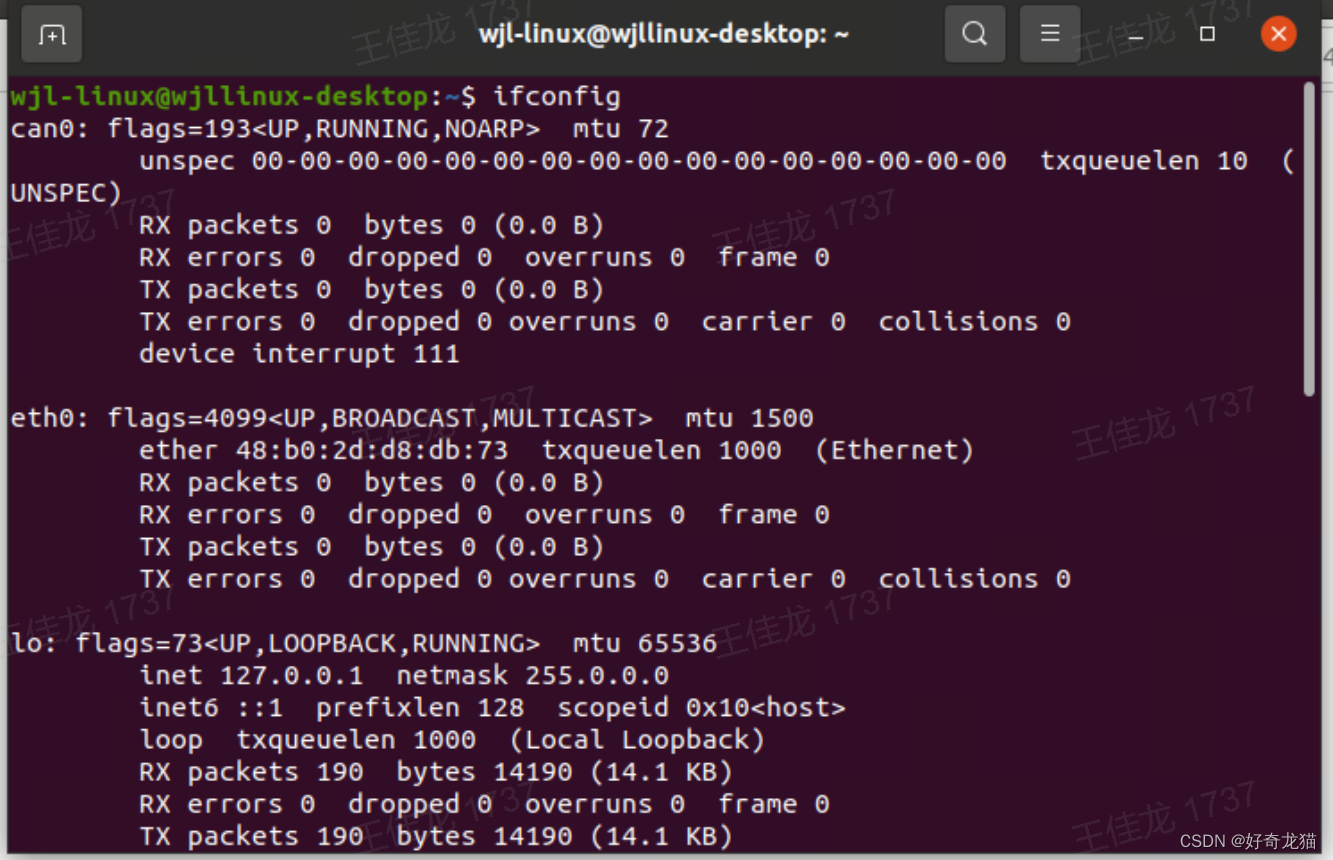The width and height of the screenshot is (1333, 860).
Task: Click the 'TX packets 190' line
Action: coord(435,836)
